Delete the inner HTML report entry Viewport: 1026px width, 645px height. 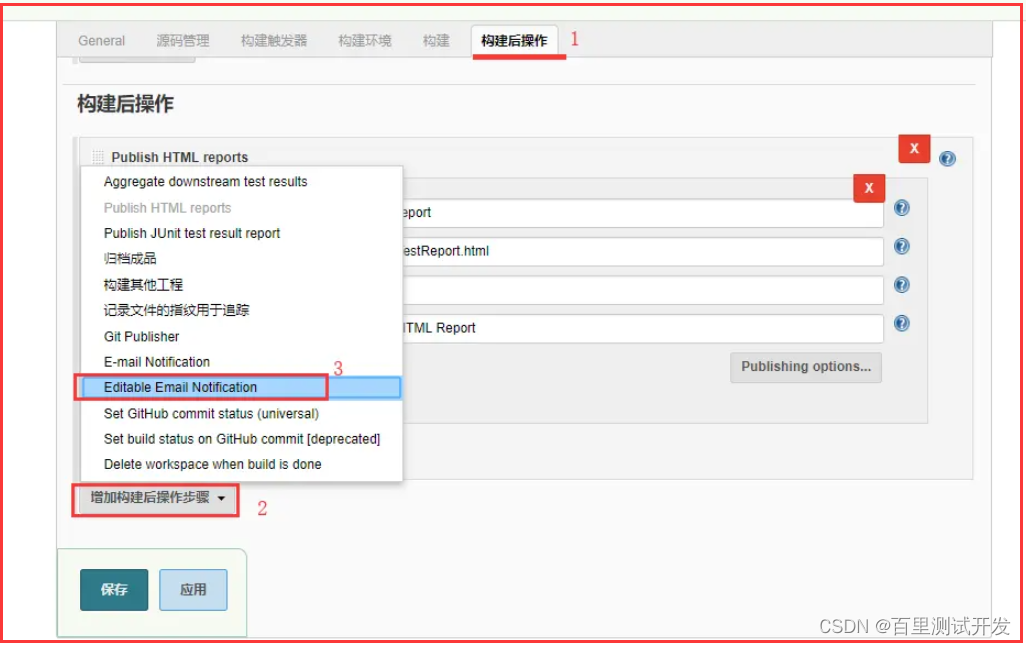869,188
